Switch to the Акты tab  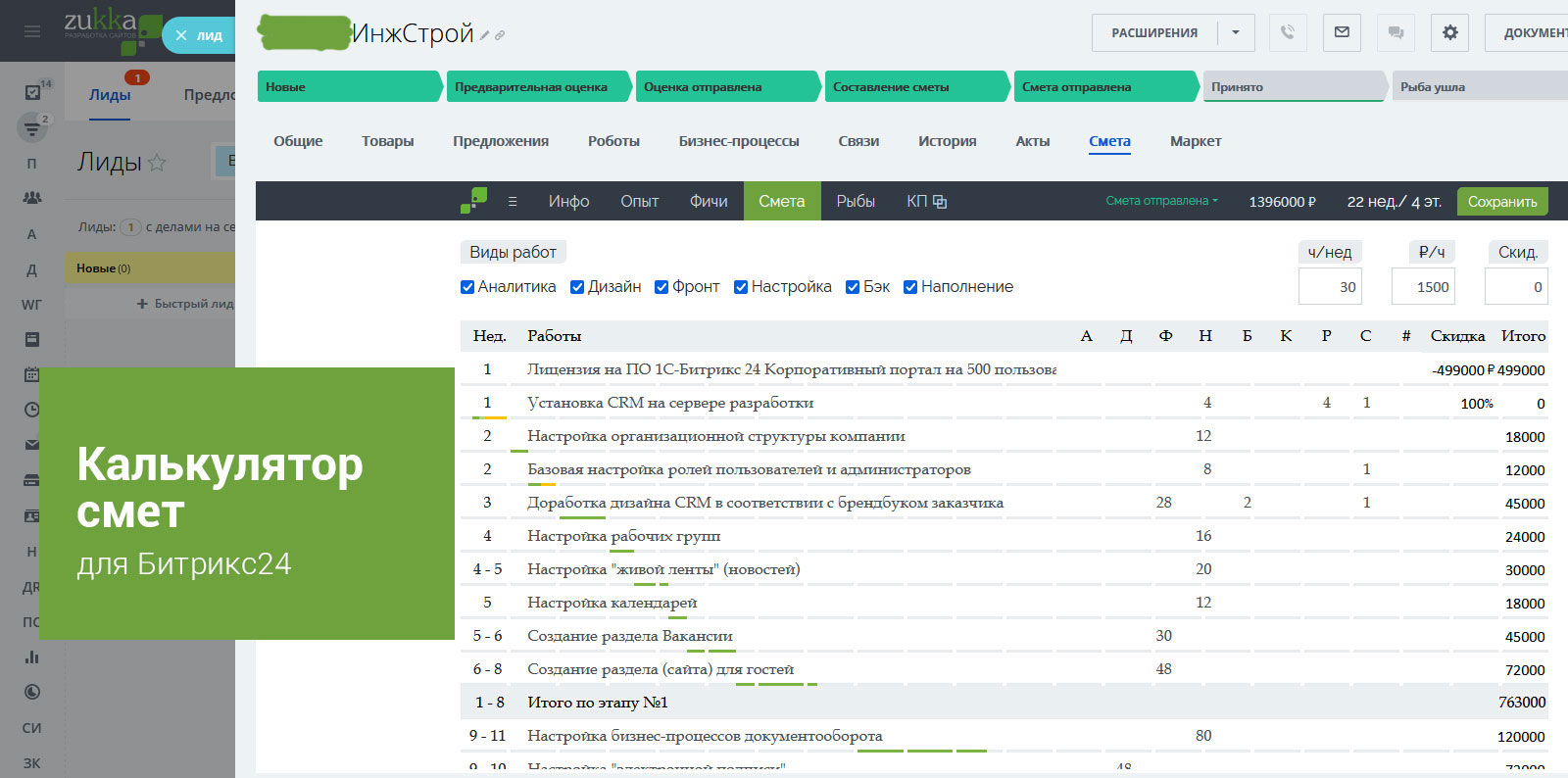click(1033, 141)
